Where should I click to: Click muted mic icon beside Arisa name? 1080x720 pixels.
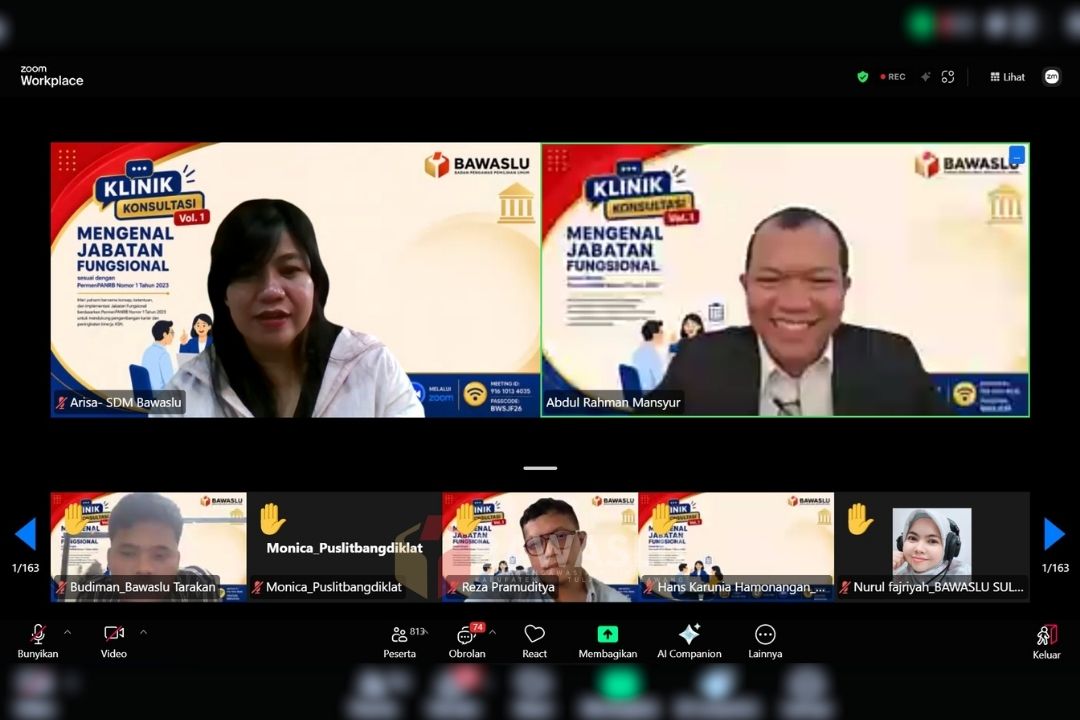(x=62, y=402)
